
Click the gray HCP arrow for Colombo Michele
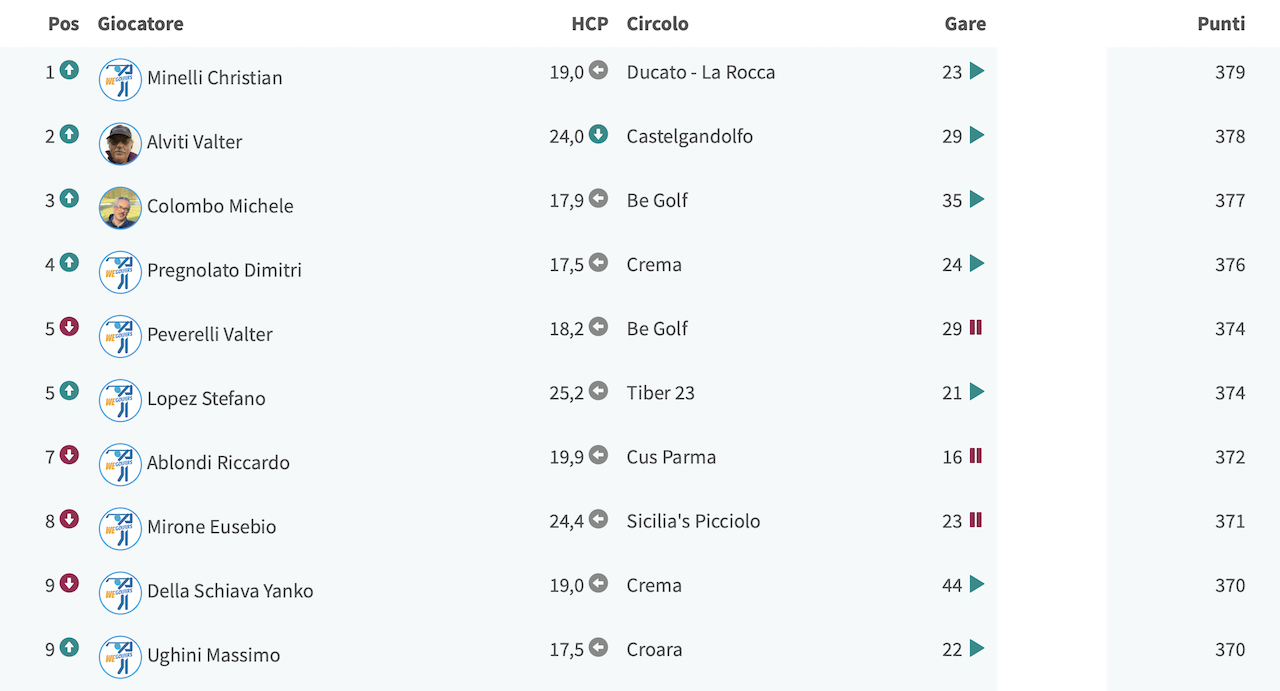tap(598, 198)
